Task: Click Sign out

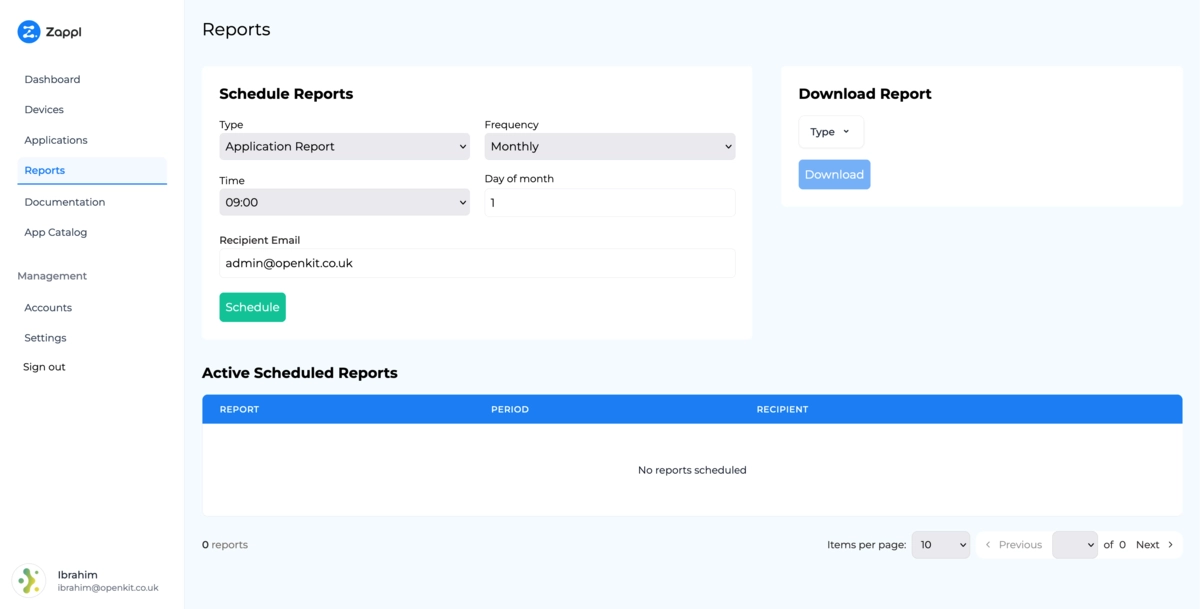Action: (44, 366)
